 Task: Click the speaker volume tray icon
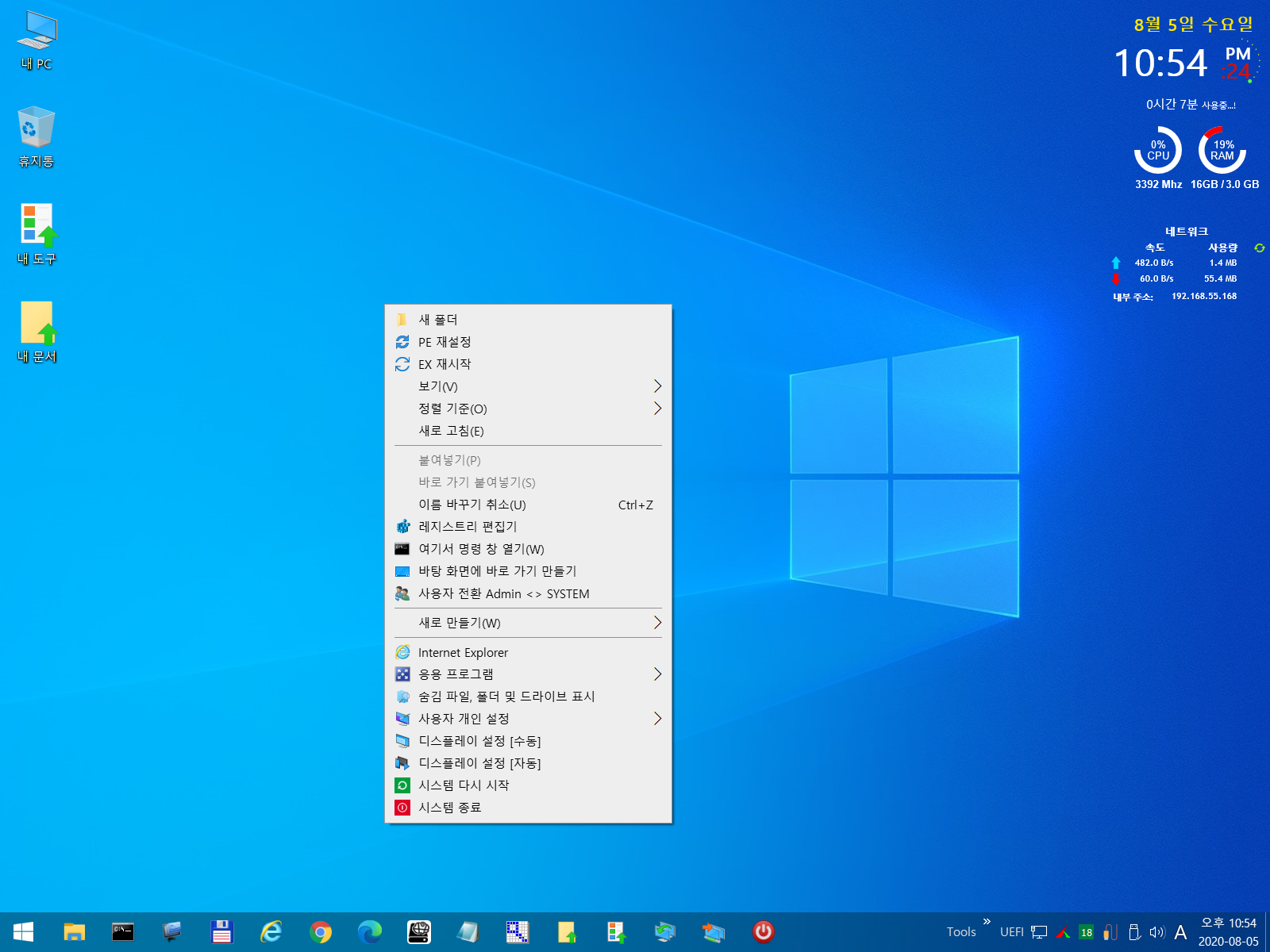coord(1157,932)
